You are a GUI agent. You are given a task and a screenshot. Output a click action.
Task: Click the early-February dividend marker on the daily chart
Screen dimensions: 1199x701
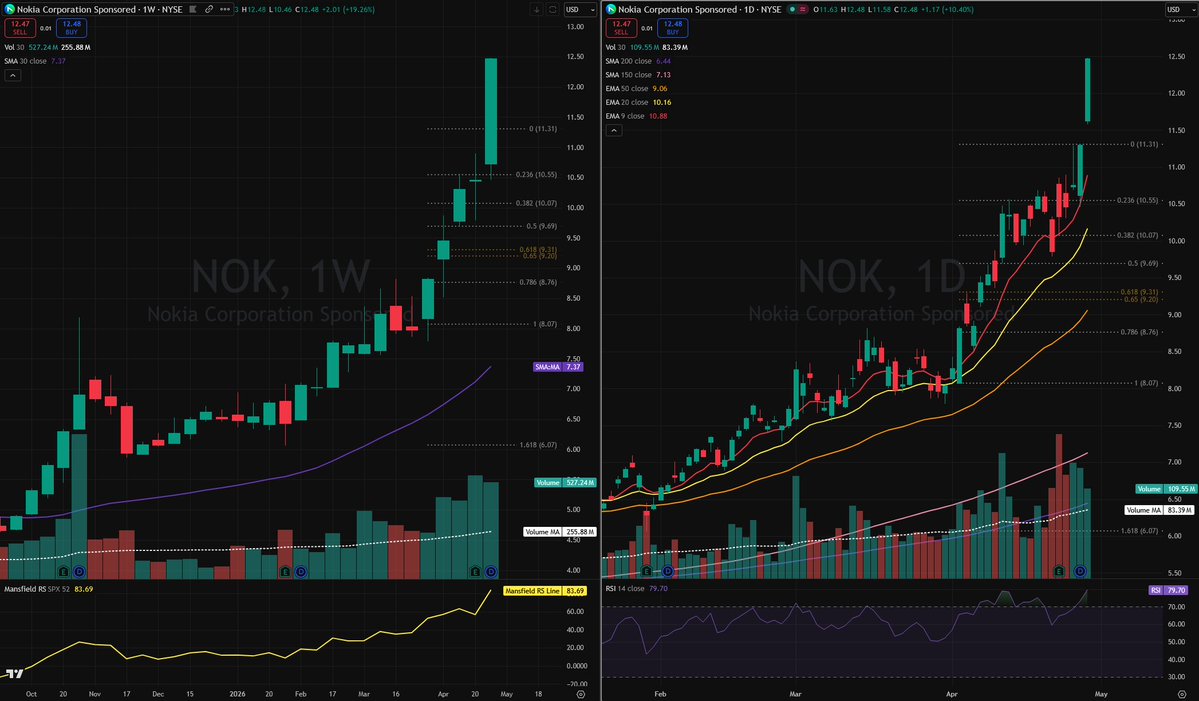[x=668, y=571]
